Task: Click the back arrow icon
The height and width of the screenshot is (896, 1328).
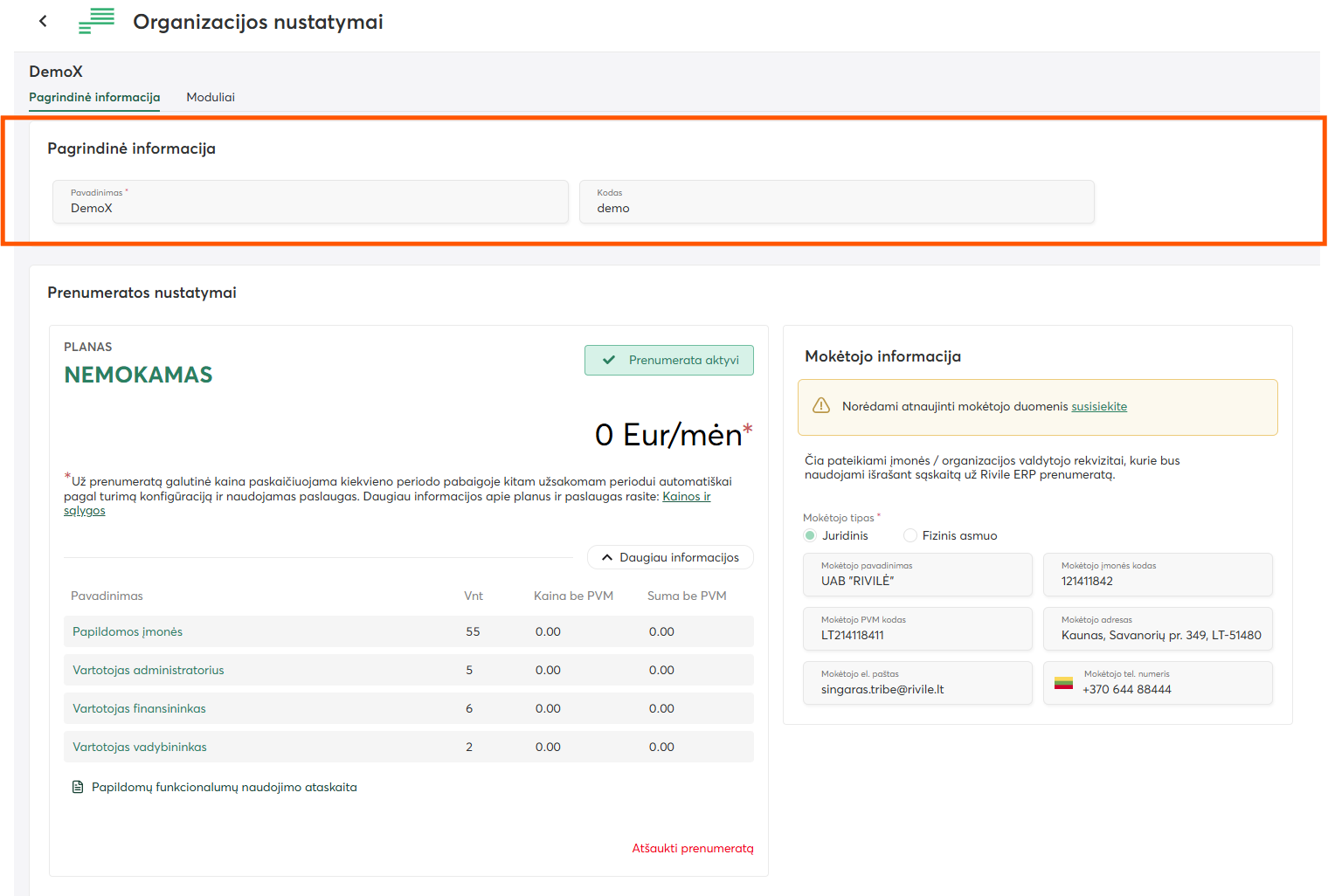Action: coord(43,21)
